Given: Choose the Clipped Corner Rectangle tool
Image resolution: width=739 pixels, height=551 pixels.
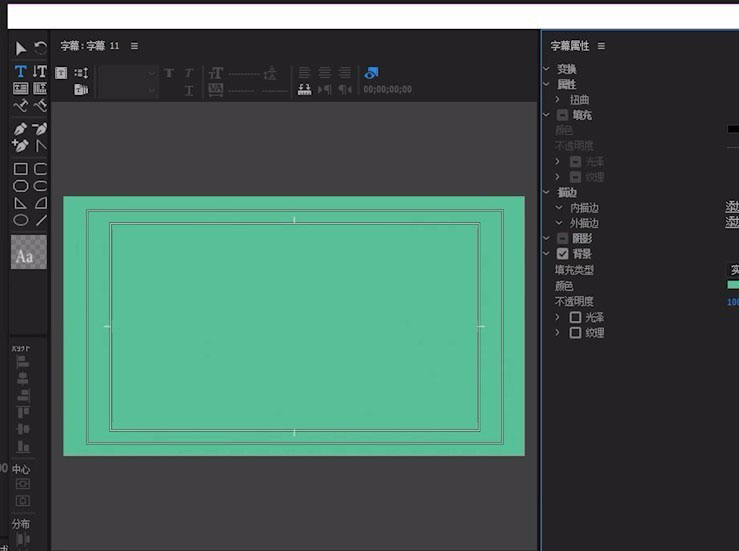Looking at the screenshot, I should click(x=21, y=186).
